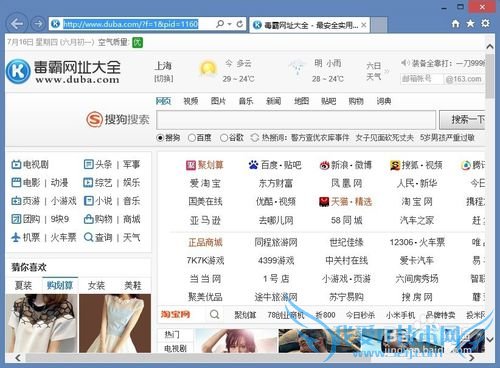Image resolution: width=500 pixels, height=368 pixels.
Task: Click the green 优 air quality badge
Action: [x=137, y=42]
